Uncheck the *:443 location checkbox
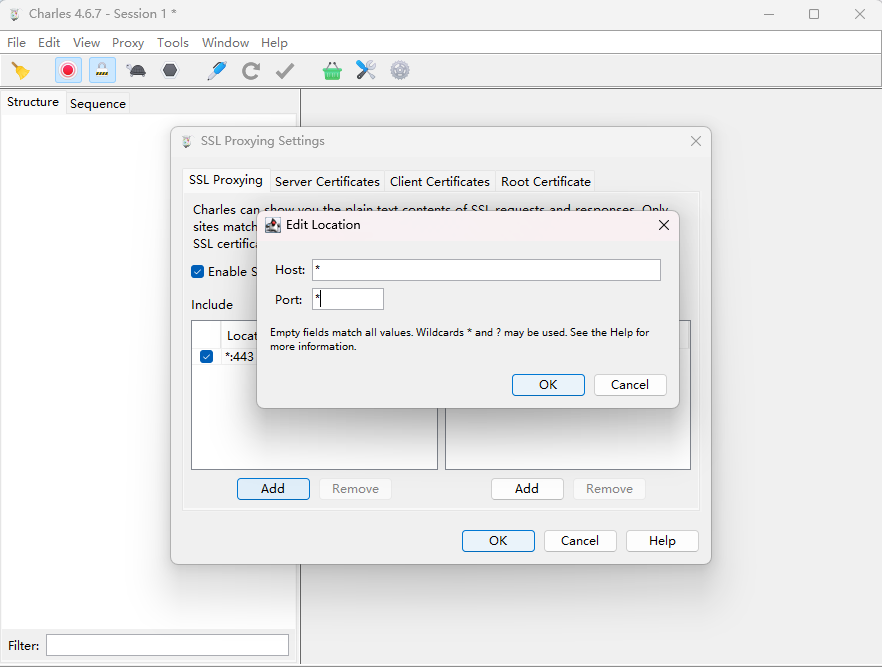This screenshot has width=882, height=667. point(206,357)
